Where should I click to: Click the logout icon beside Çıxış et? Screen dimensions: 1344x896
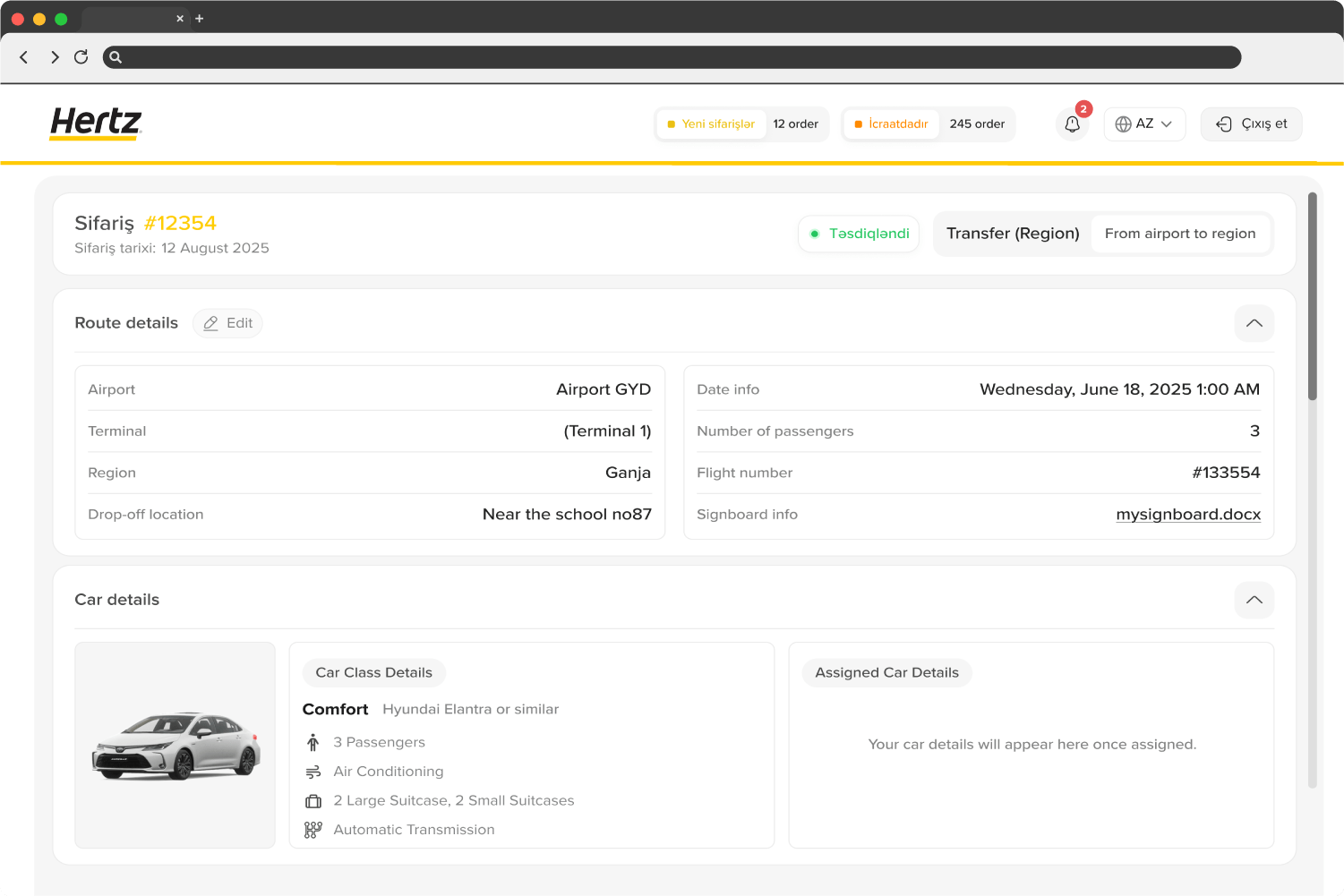coord(1224,124)
